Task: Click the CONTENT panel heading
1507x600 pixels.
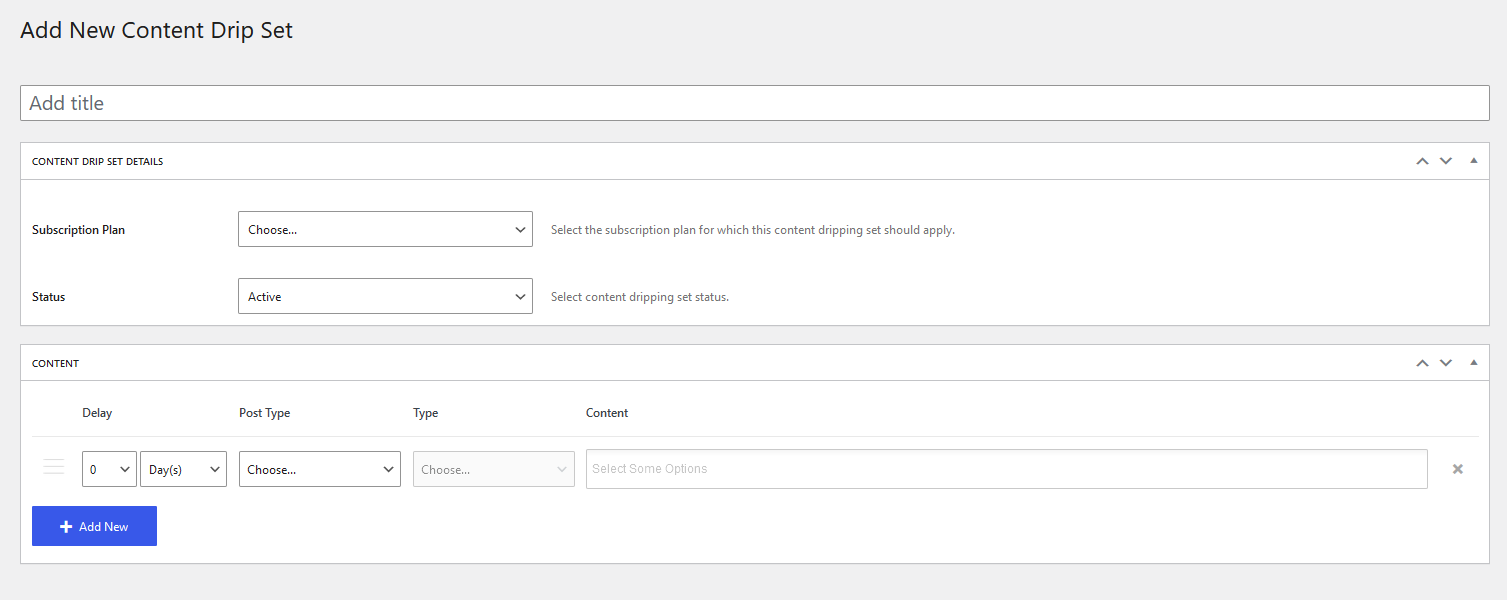Action: pos(56,363)
